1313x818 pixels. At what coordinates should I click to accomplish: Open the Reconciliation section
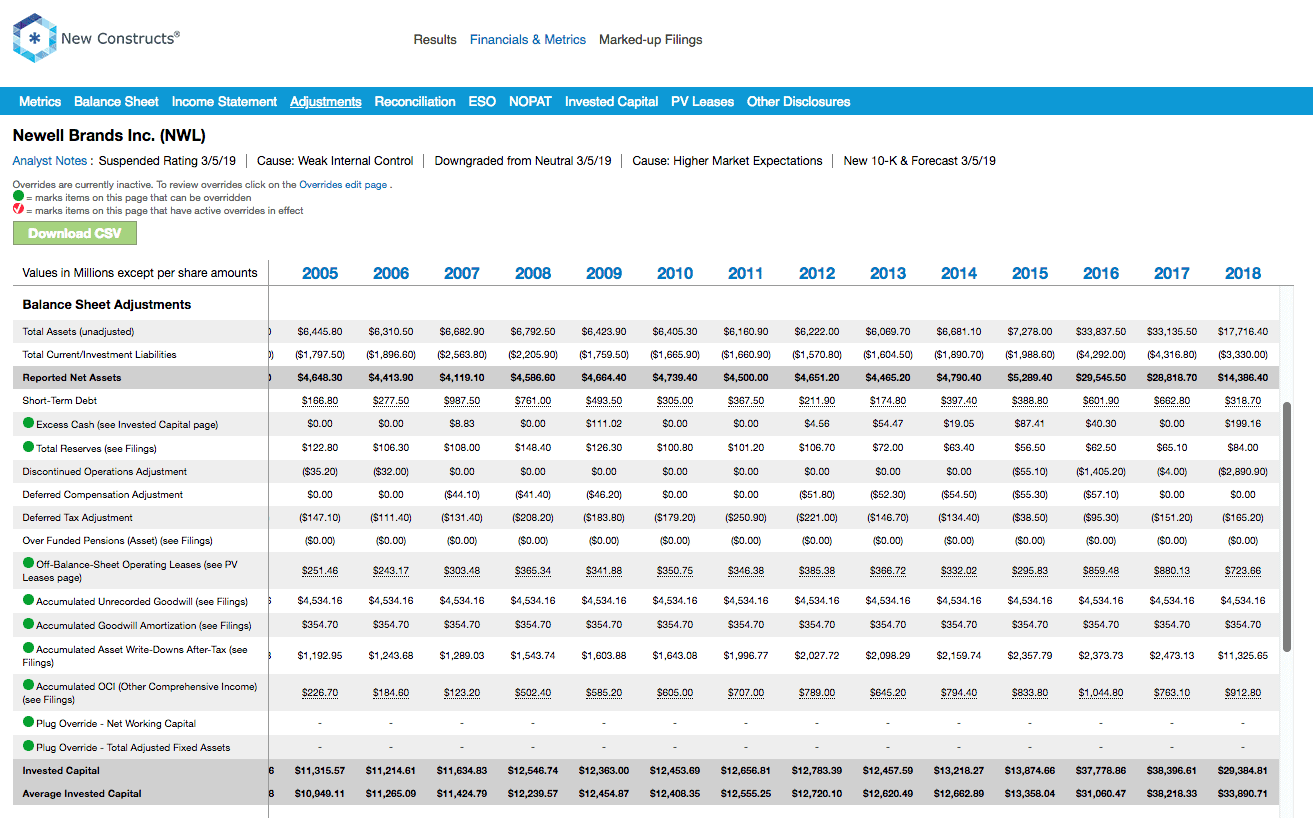click(415, 102)
